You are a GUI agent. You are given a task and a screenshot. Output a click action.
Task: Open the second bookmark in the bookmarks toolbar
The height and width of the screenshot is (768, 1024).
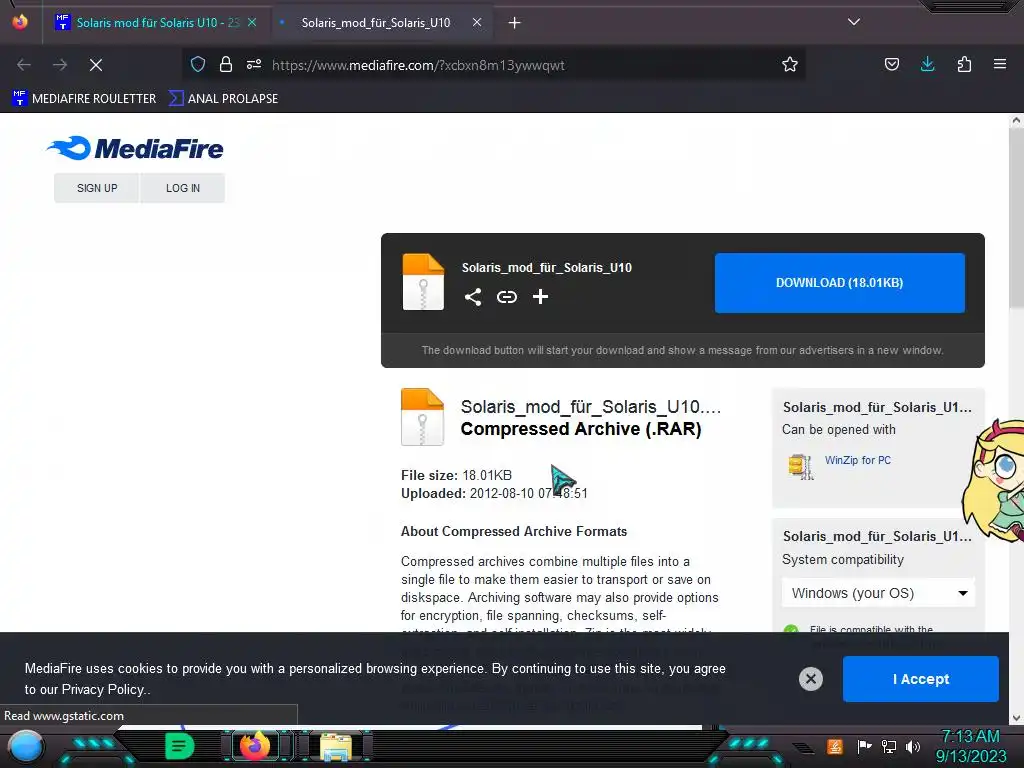click(223, 99)
